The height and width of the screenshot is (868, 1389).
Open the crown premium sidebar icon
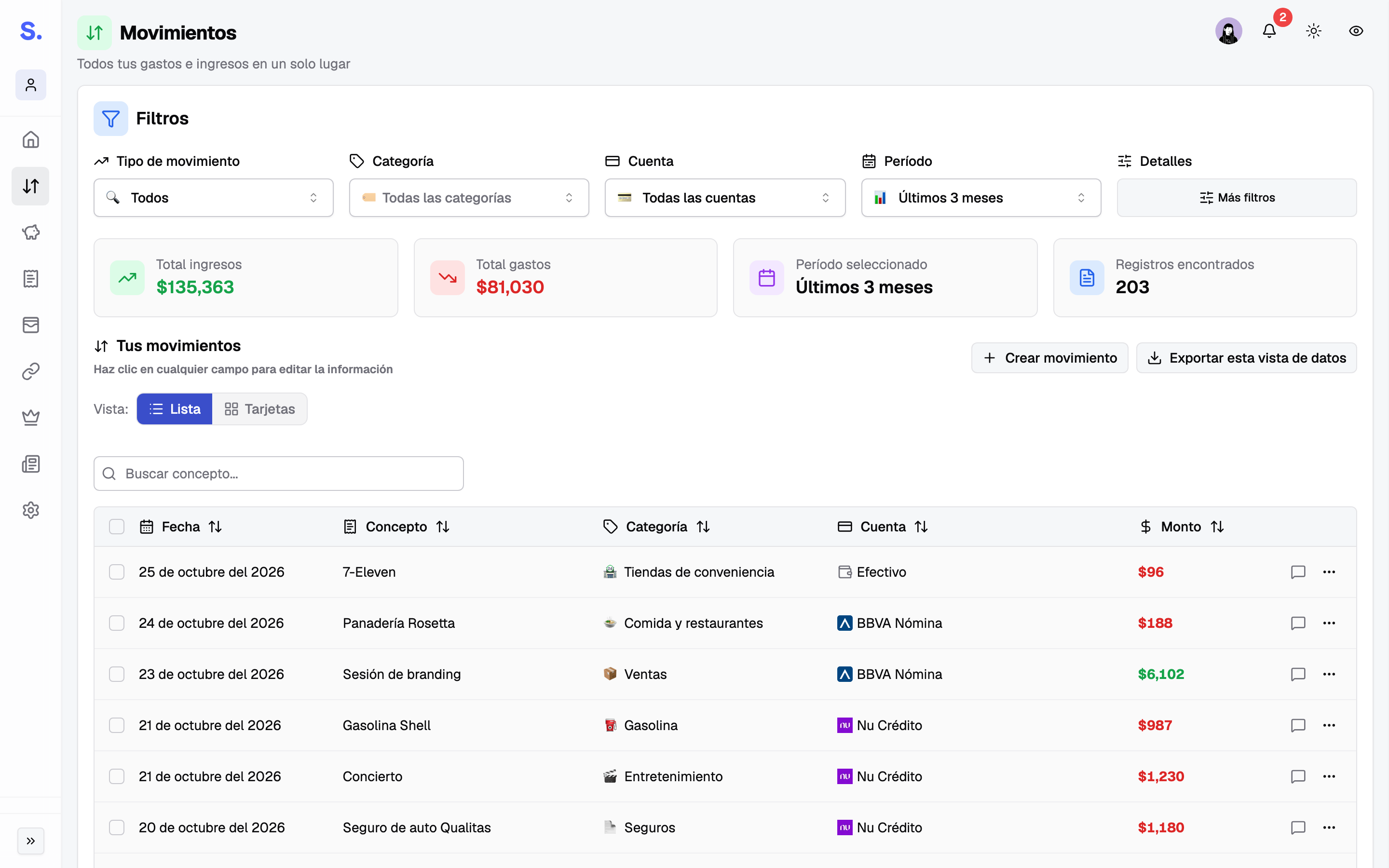coord(30,417)
